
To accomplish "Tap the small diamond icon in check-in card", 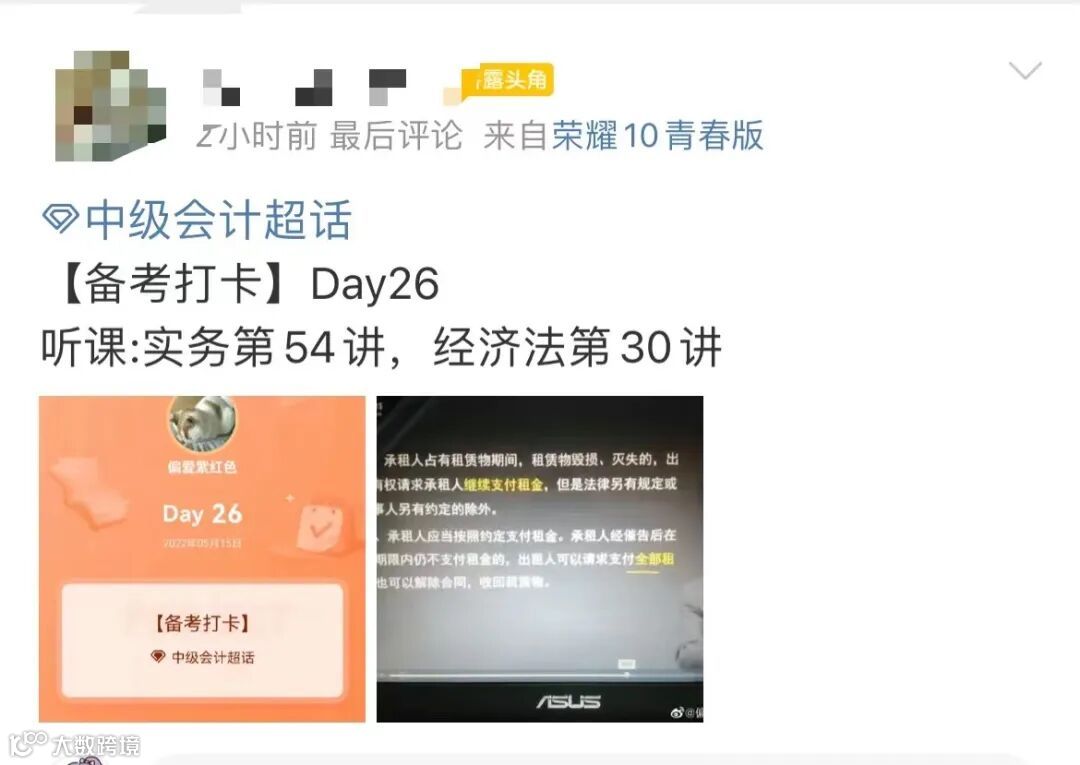I will coord(158,657).
